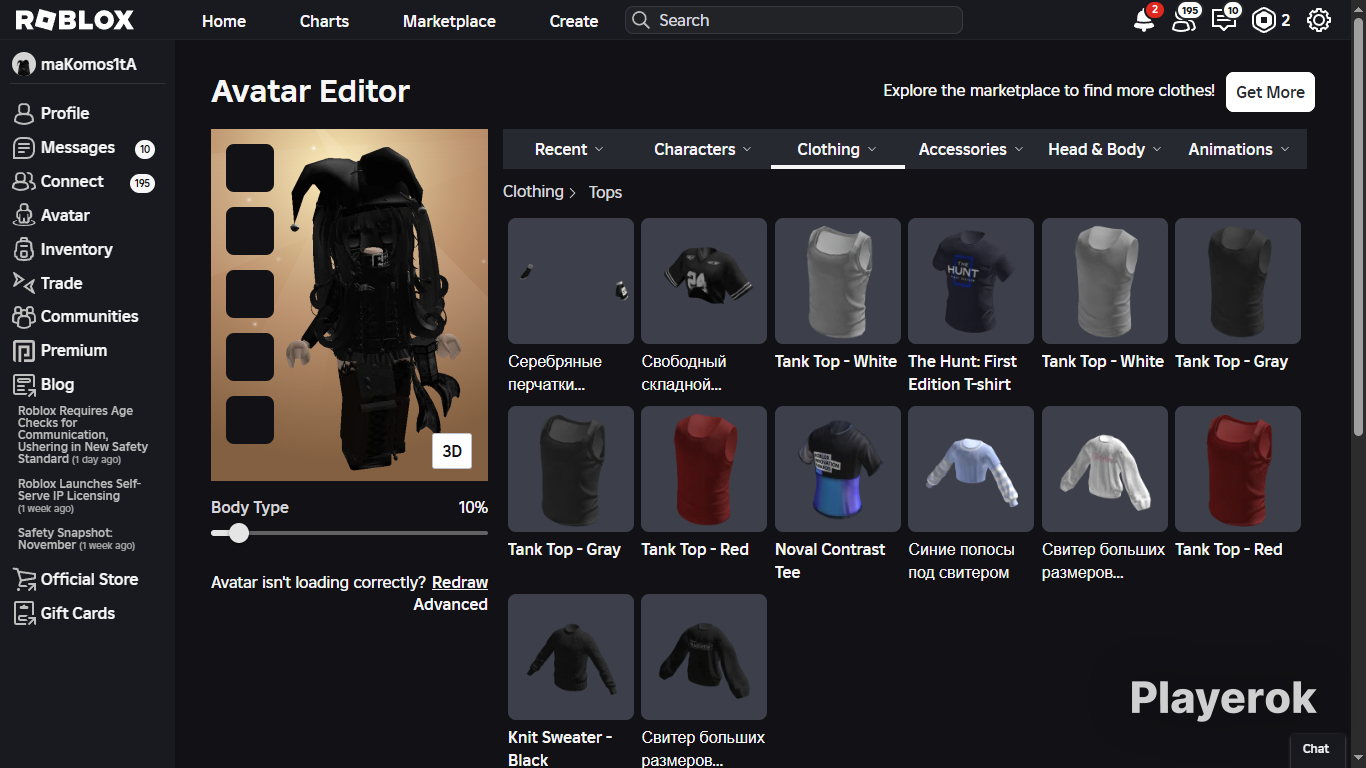This screenshot has width=1366, height=768.
Task: Open Profile from the sidebar icon
Action: point(24,113)
